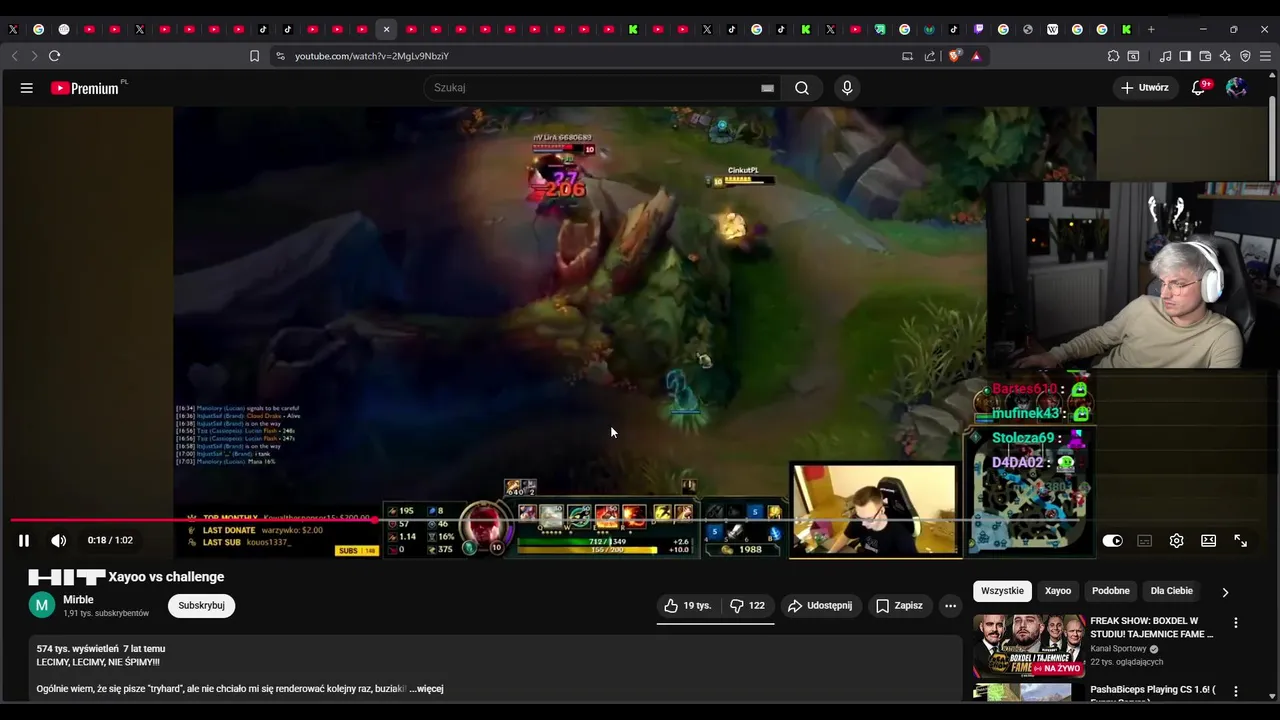
Task: Open the Mirble channel name link
Action: coord(78,600)
